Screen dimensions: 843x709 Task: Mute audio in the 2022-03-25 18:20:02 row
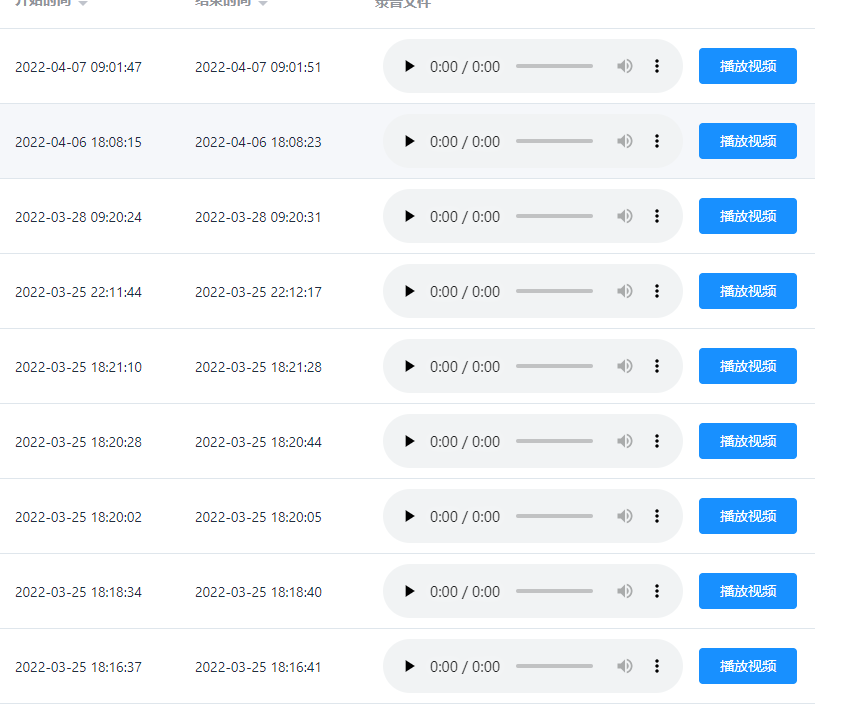(x=624, y=516)
